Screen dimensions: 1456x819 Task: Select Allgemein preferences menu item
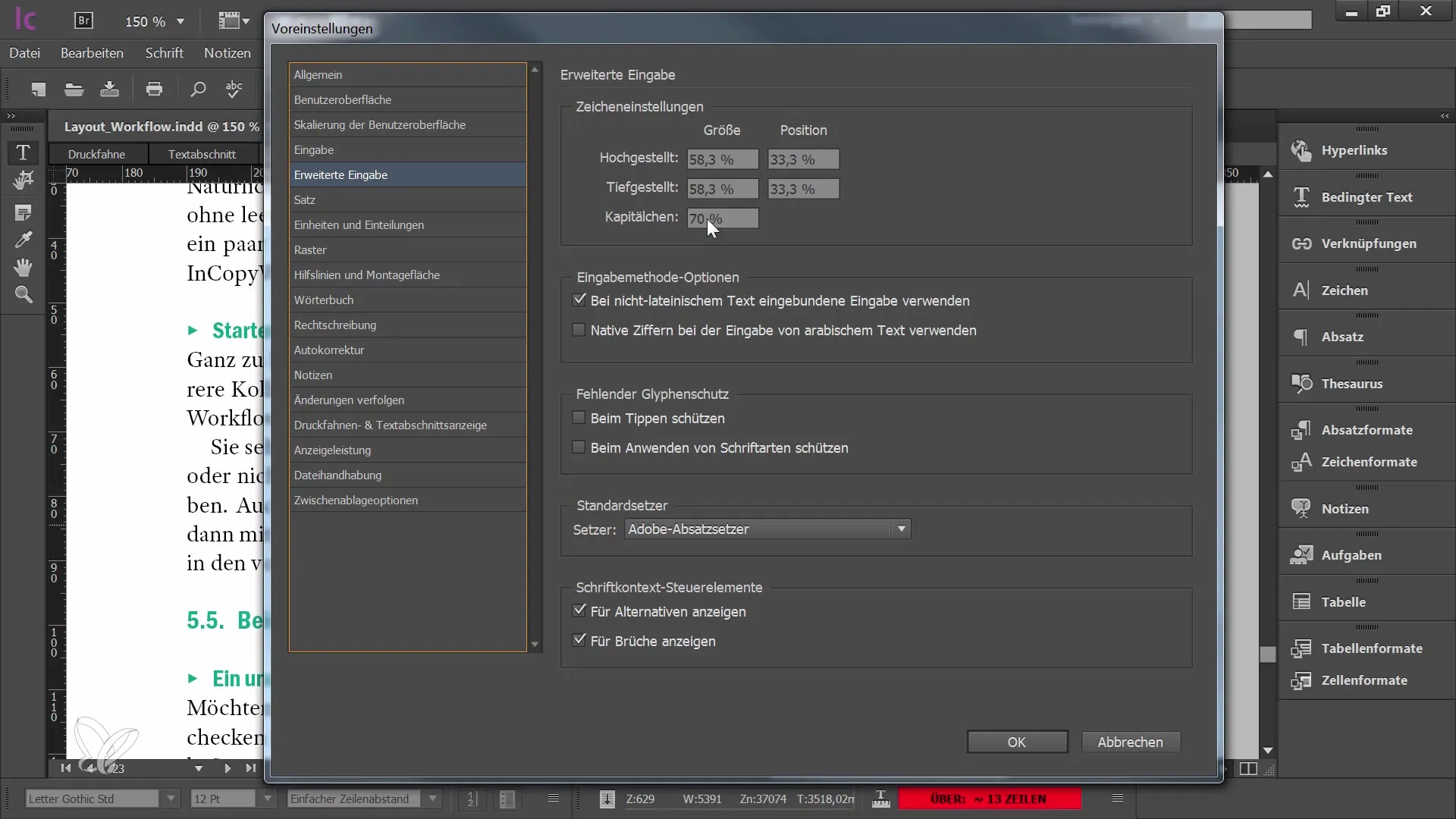click(x=318, y=74)
